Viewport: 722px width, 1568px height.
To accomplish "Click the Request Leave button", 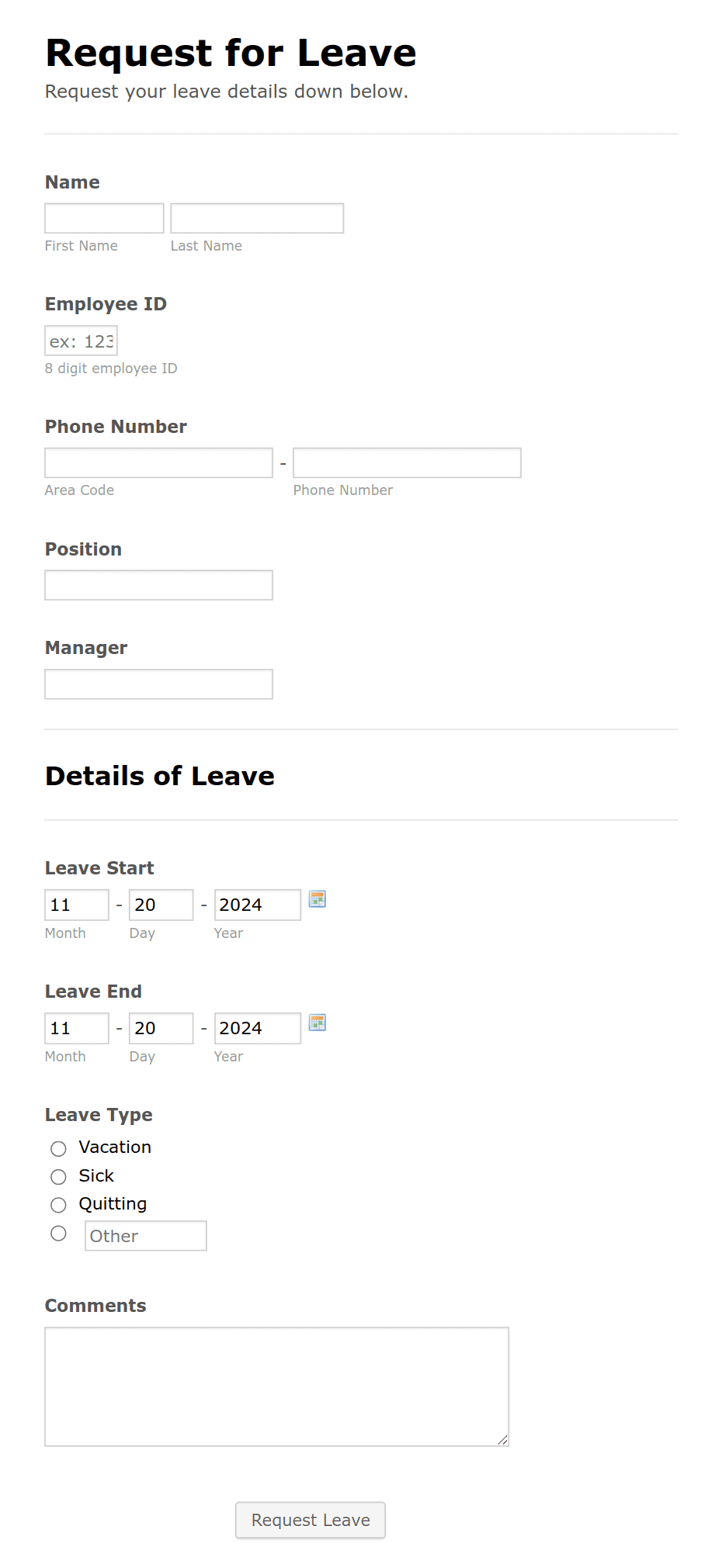I will coord(311,1520).
